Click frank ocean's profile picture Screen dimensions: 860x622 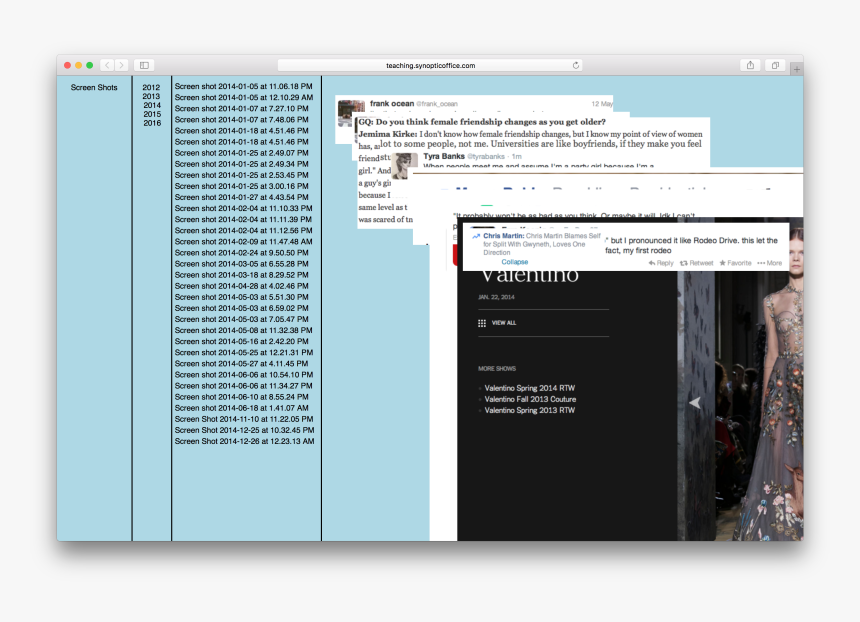[351, 106]
